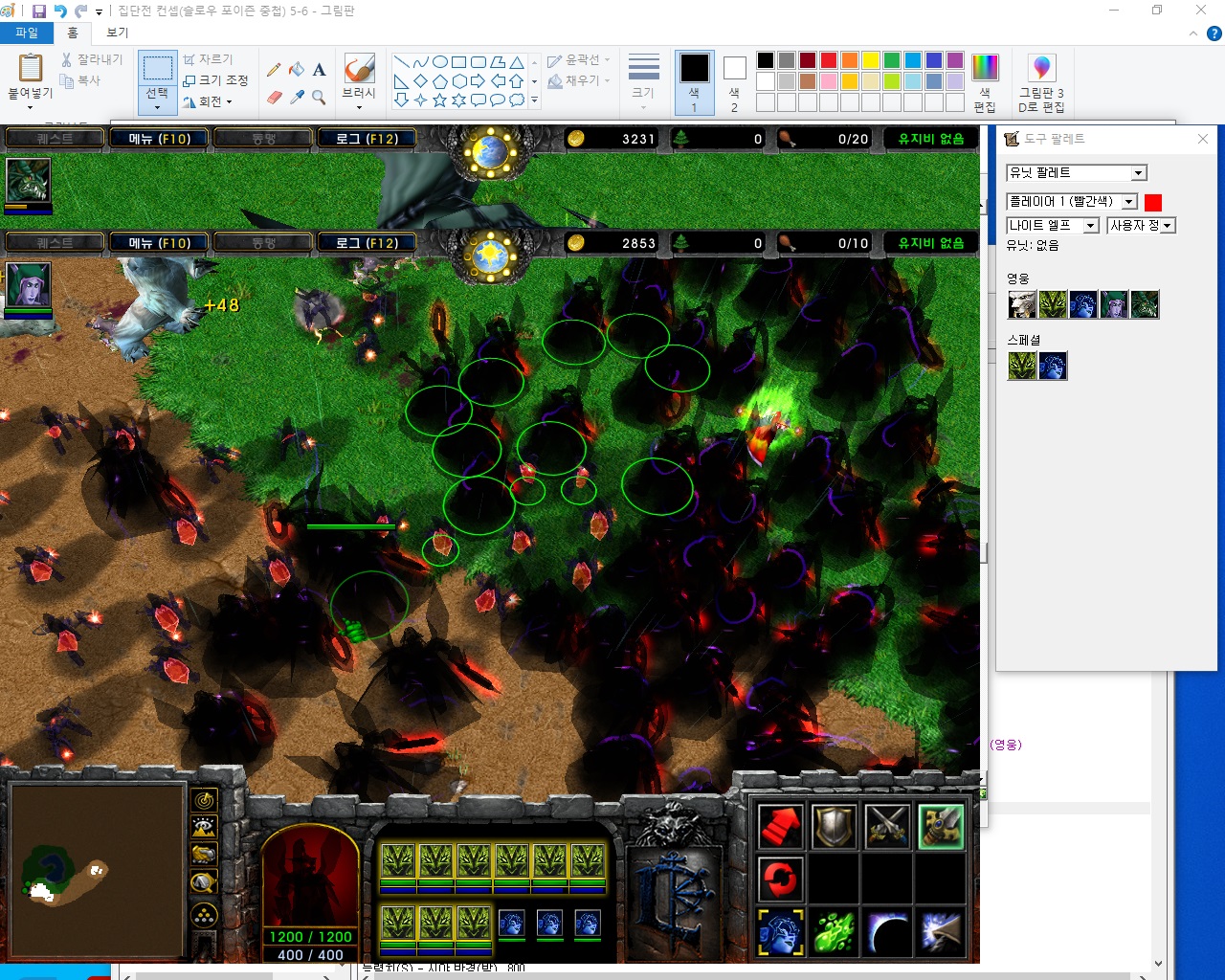Pick the green color swatch in palette
The height and width of the screenshot is (980, 1225).
pos(892,60)
